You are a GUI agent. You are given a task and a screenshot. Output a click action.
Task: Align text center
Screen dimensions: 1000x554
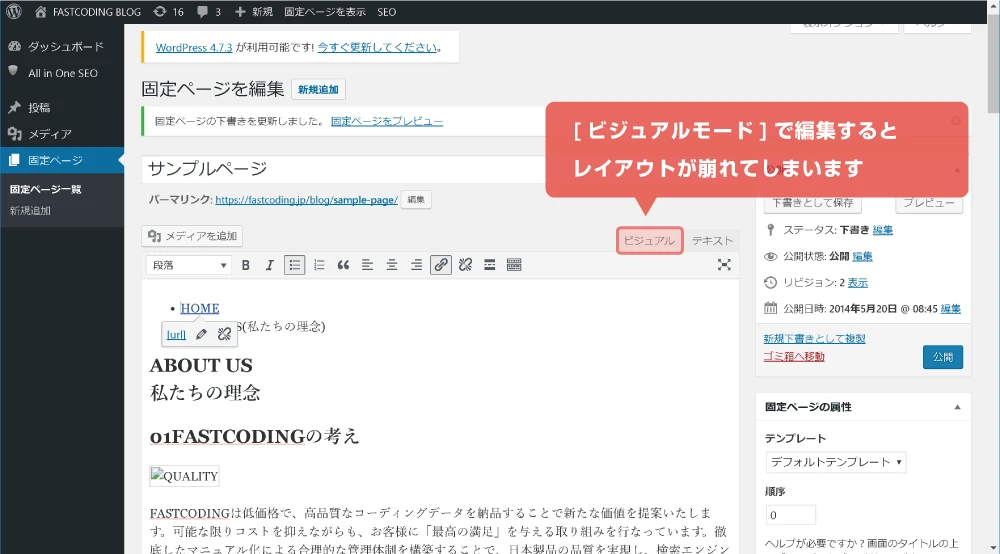[x=392, y=265]
